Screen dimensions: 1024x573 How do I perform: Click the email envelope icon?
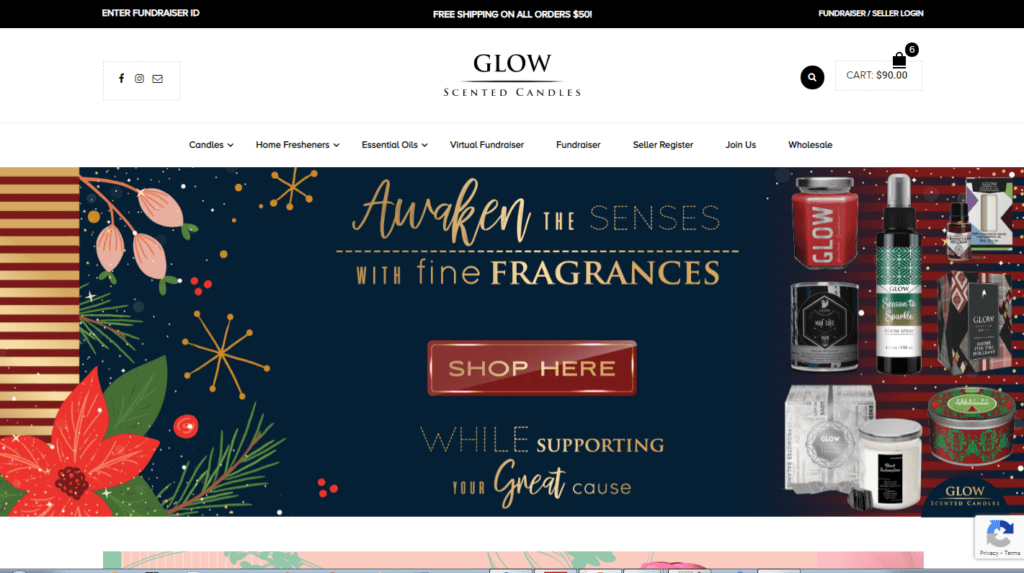pos(157,78)
